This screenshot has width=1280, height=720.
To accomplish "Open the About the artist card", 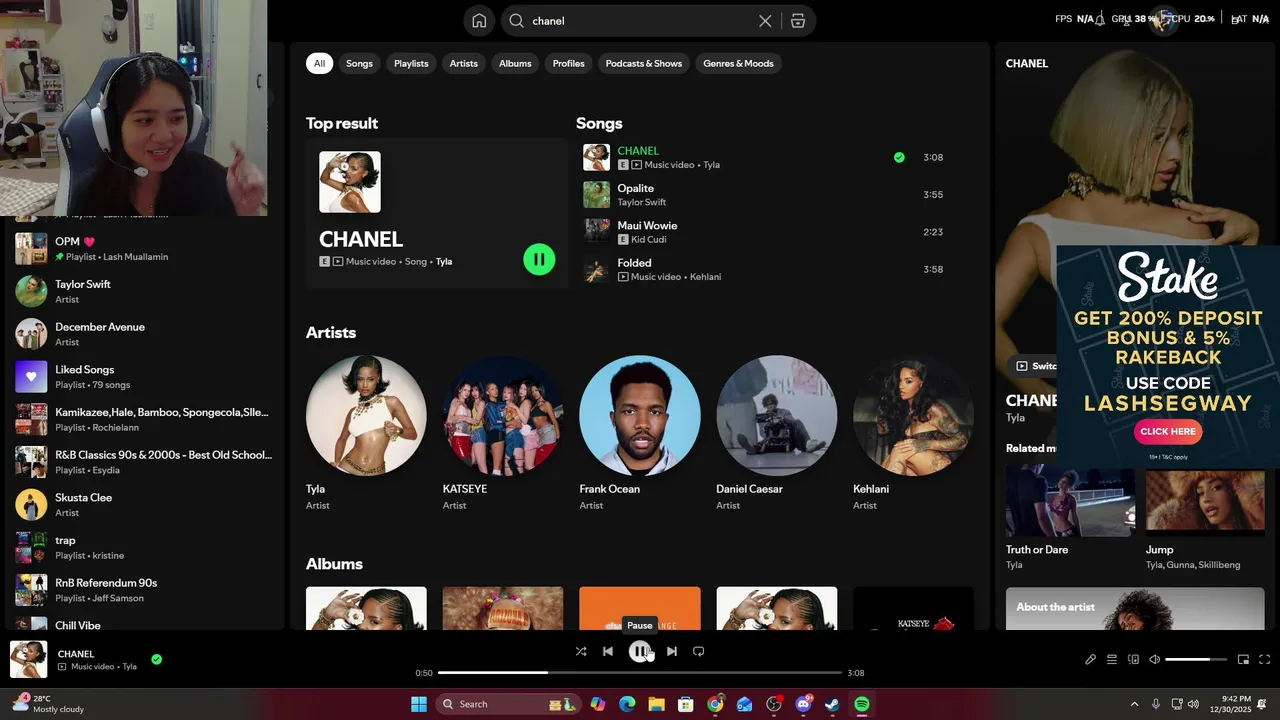I will point(1135,608).
